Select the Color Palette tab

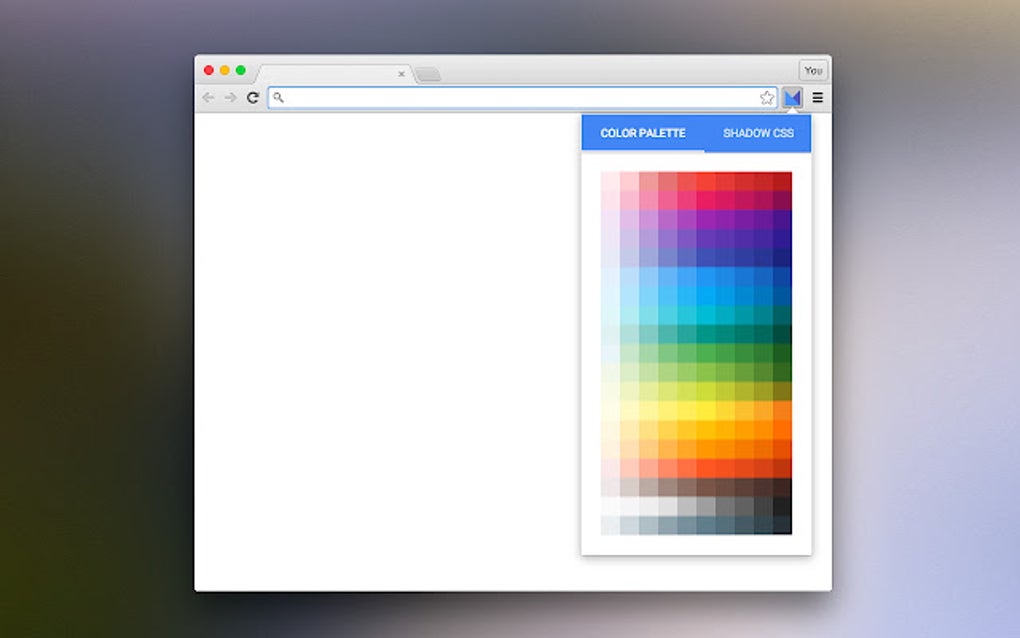click(643, 133)
